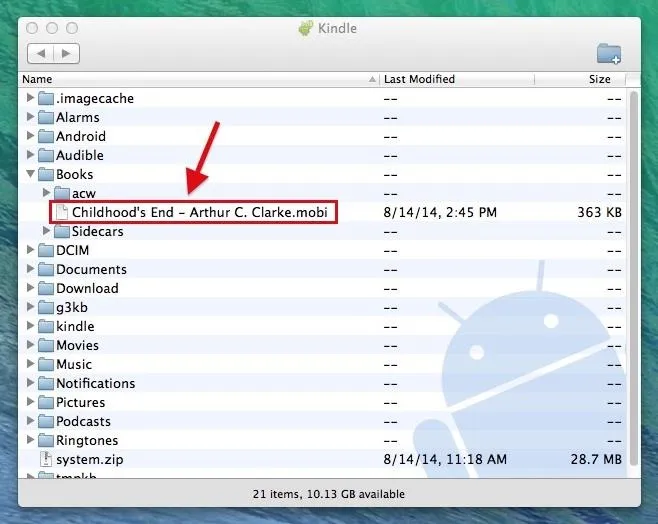Expand the Alarms folder triangle
This screenshot has height=524, width=658.
pyautogui.click(x=30, y=117)
